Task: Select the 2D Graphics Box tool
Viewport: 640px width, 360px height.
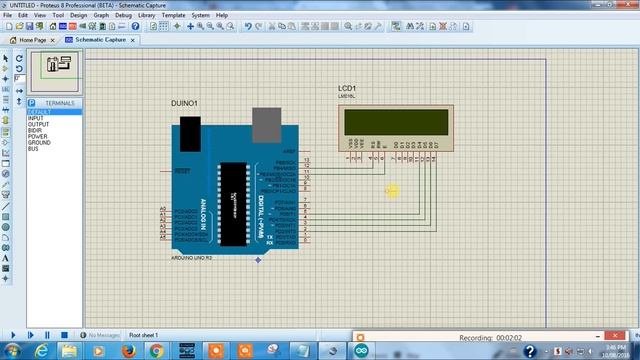Action: [x=5, y=217]
